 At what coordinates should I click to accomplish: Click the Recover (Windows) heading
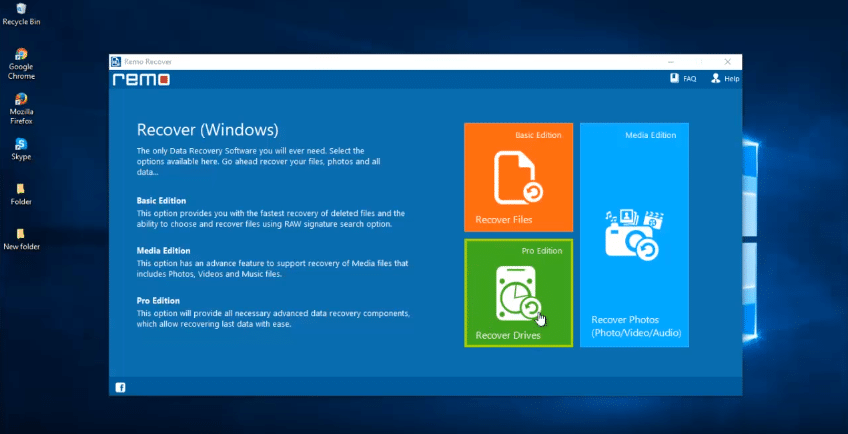click(x=207, y=129)
